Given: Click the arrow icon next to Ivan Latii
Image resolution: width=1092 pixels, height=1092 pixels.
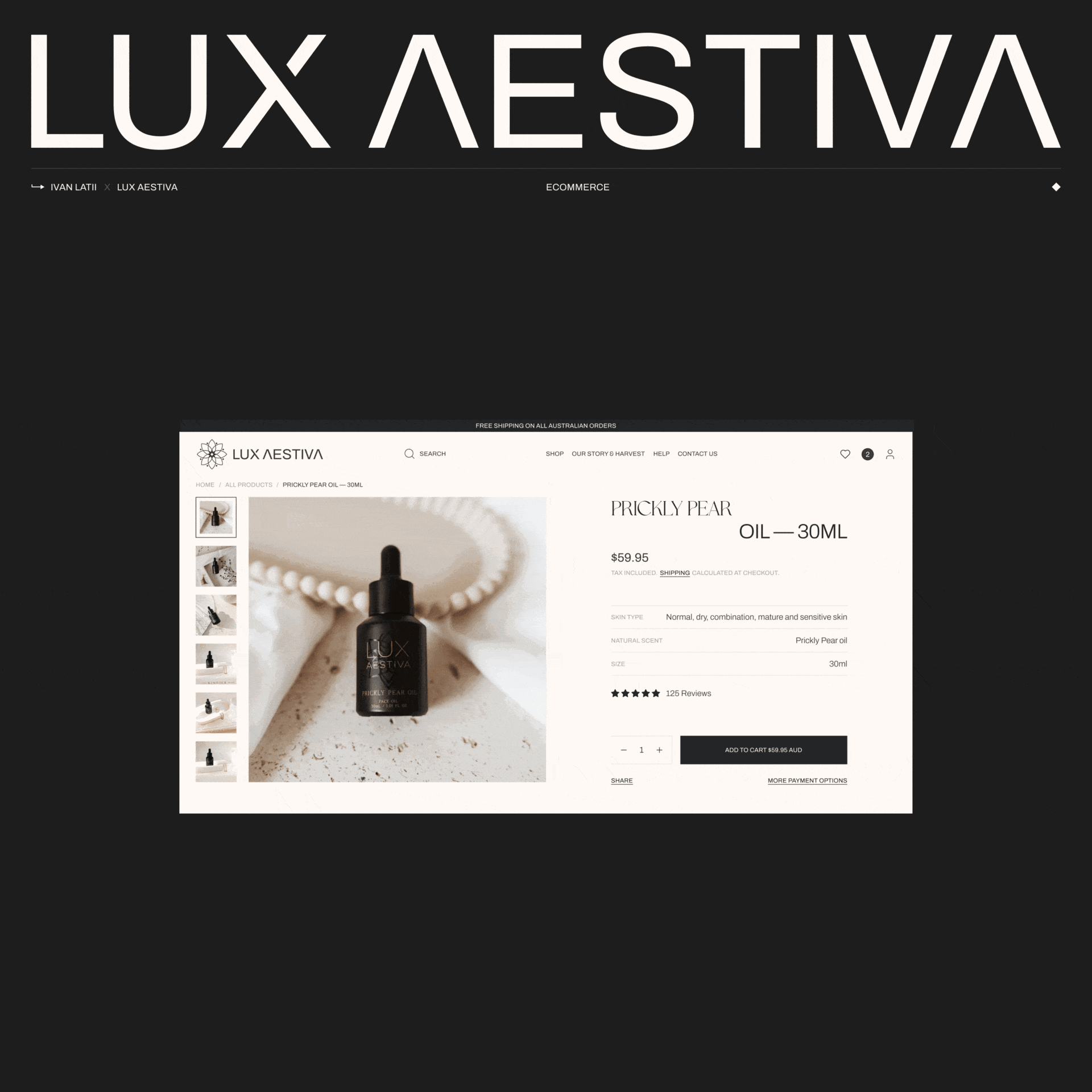Looking at the screenshot, I should pos(37,187).
